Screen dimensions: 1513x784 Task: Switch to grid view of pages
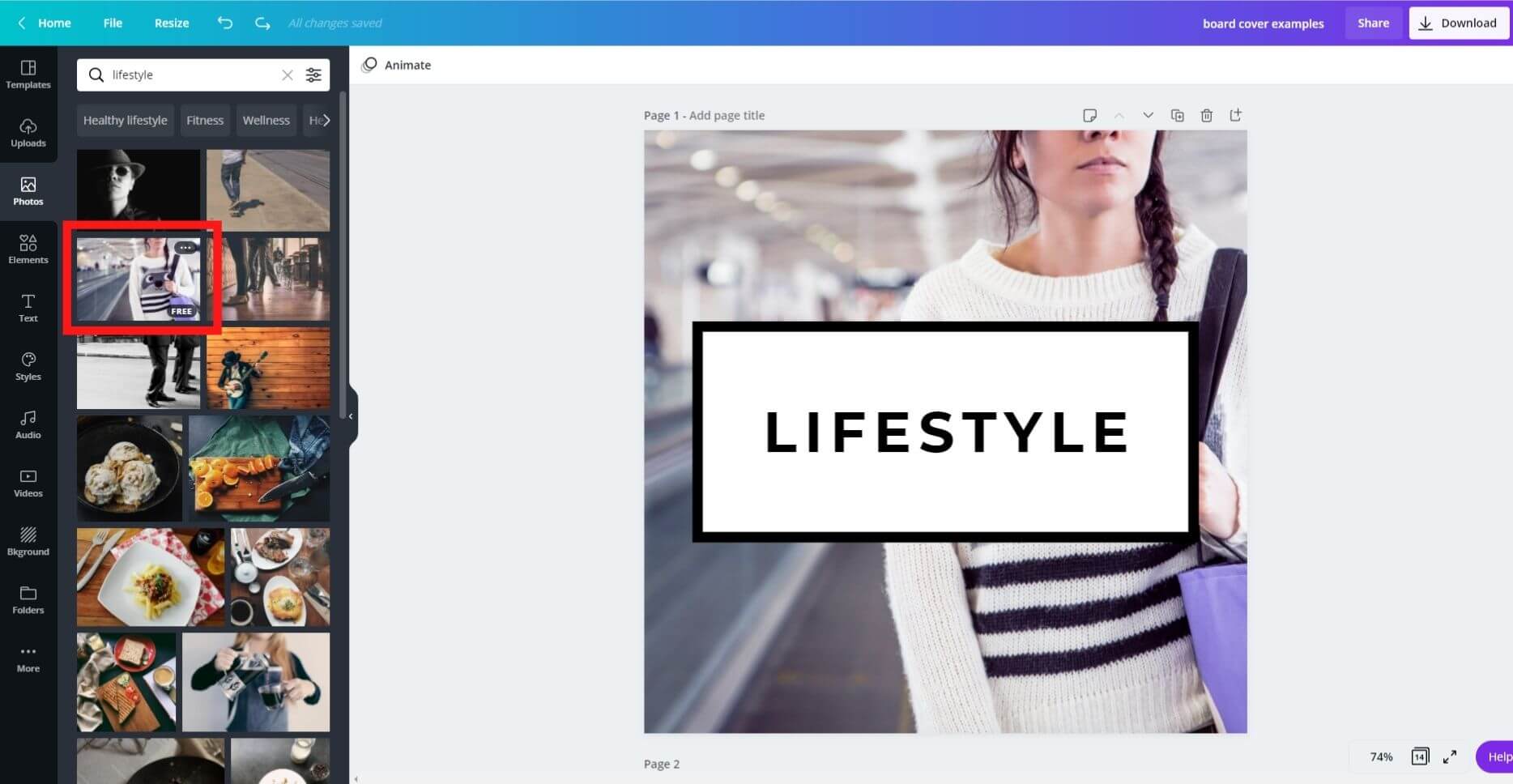click(x=1419, y=756)
